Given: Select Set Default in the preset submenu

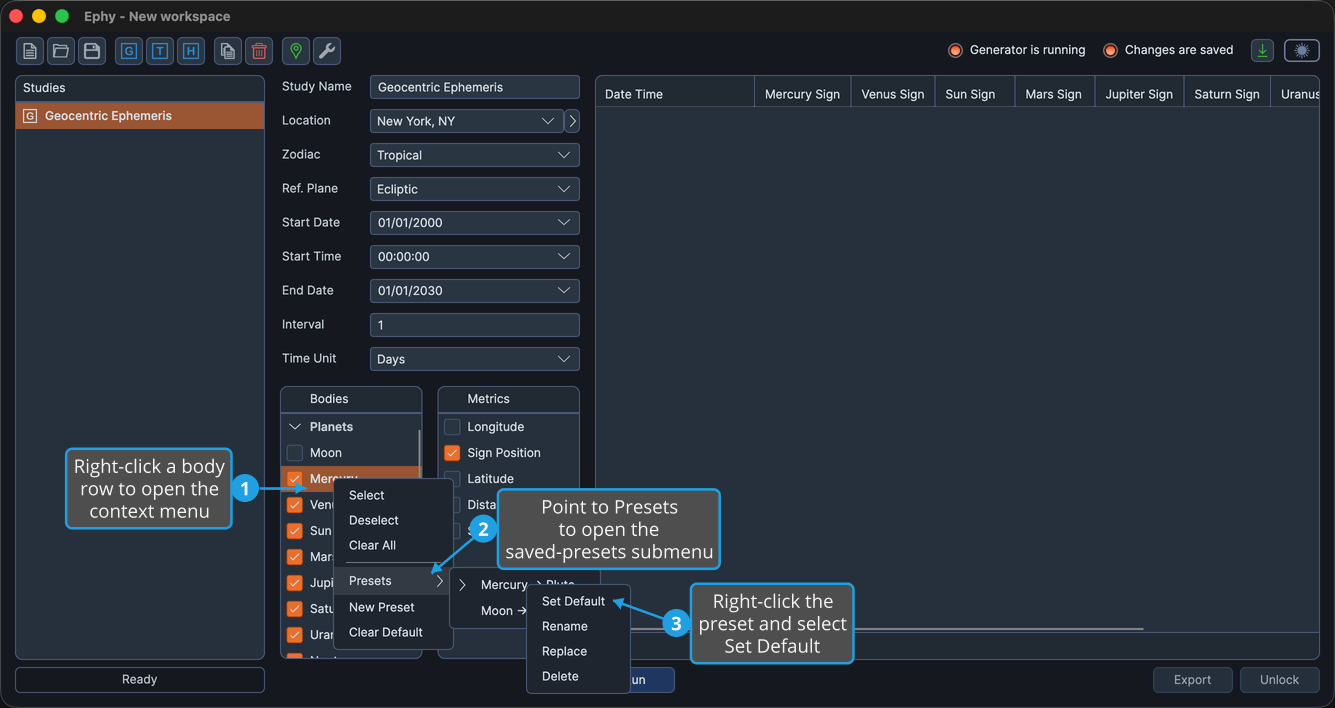Looking at the screenshot, I should [578, 601].
